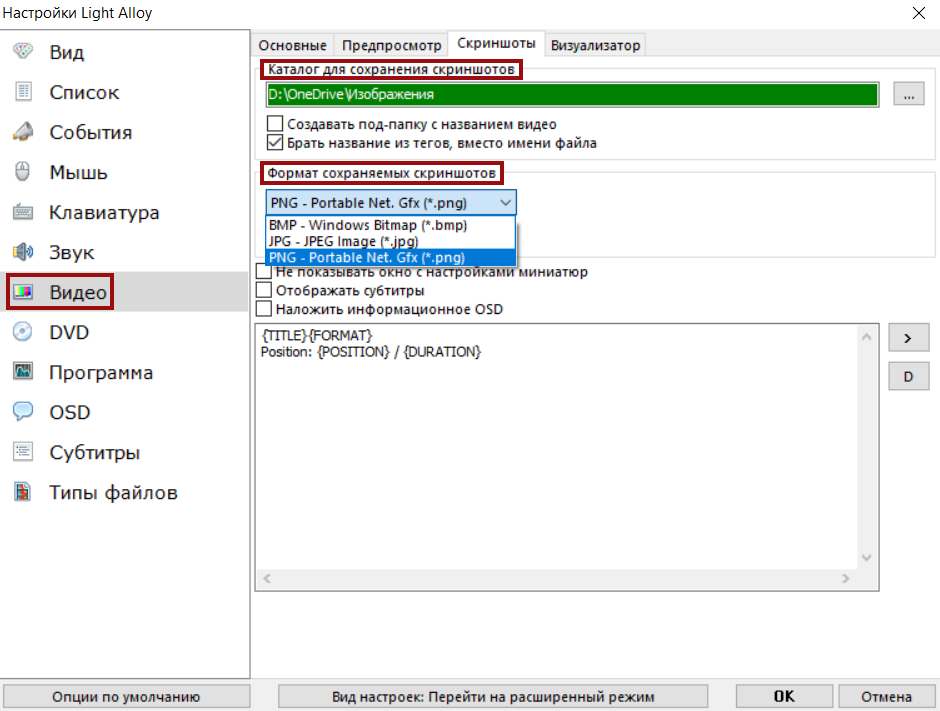Choose JPG - JPEG Image format option

390,241
